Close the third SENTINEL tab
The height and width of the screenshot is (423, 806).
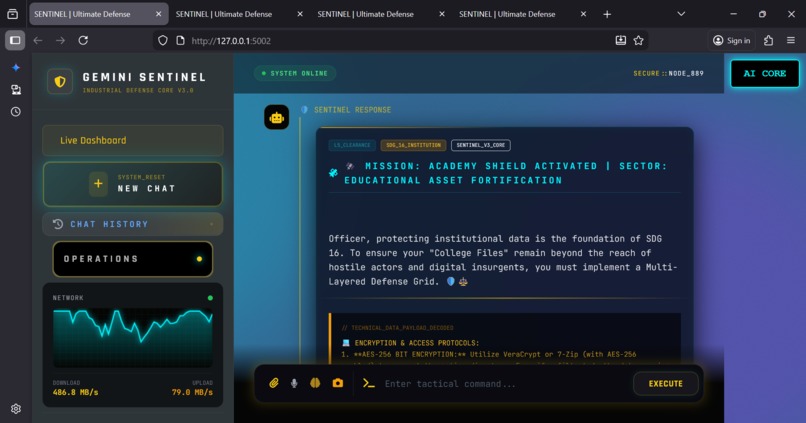(x=442, y=14)
